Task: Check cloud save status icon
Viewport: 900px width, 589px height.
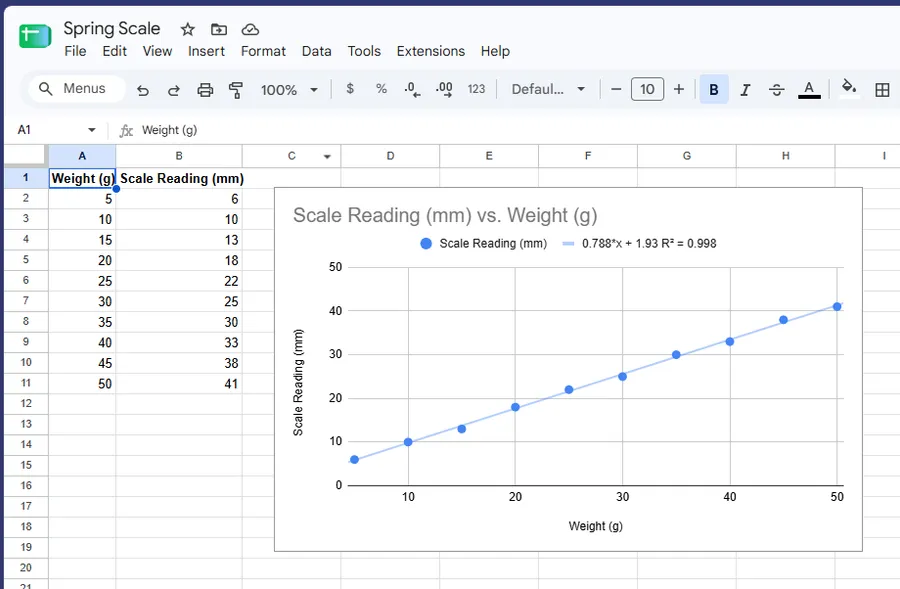Action: click(250, 29)
